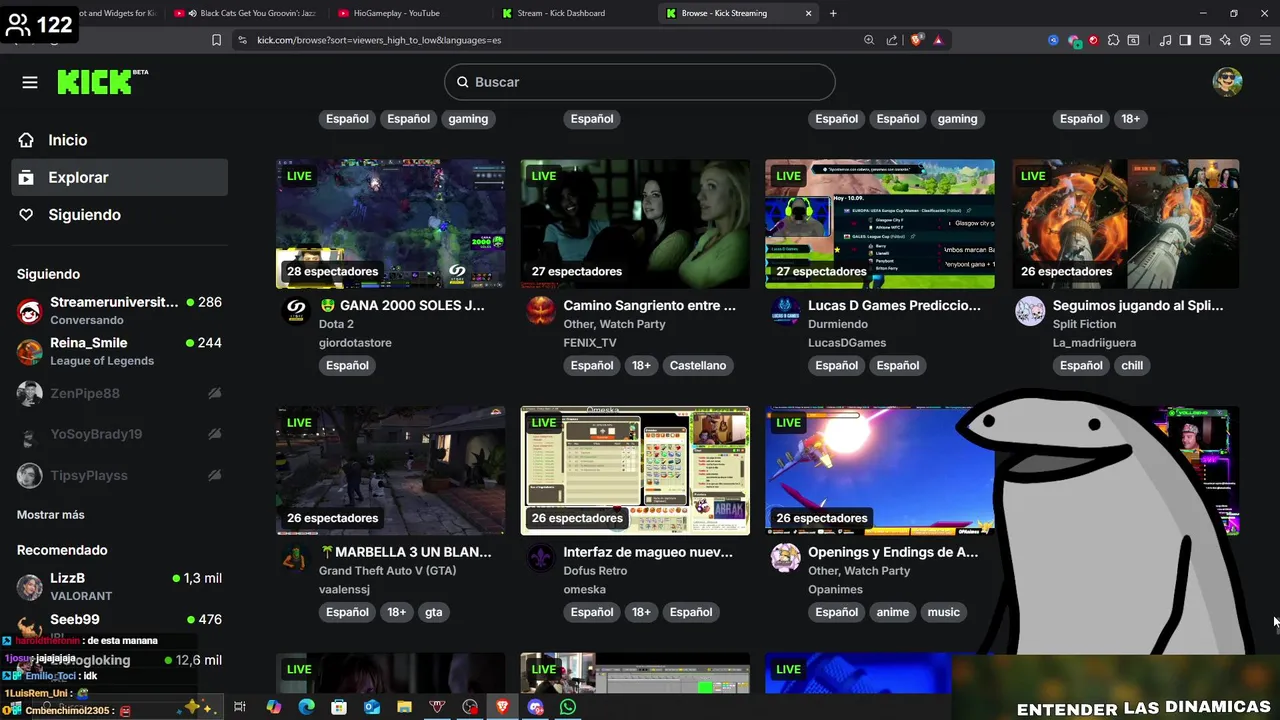Open File Explorer from the taskbar
The image size is (1280, 720).
pos(404,707)
